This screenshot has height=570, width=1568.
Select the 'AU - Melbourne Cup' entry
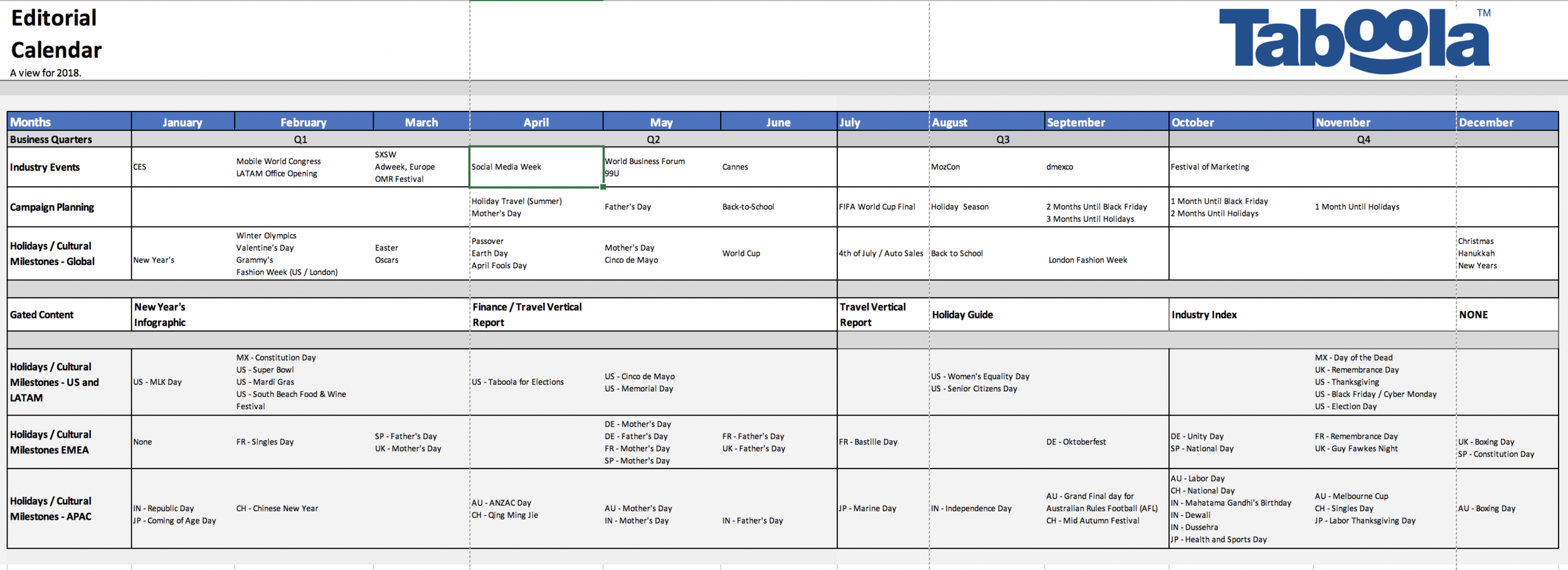pos(1352,496)
